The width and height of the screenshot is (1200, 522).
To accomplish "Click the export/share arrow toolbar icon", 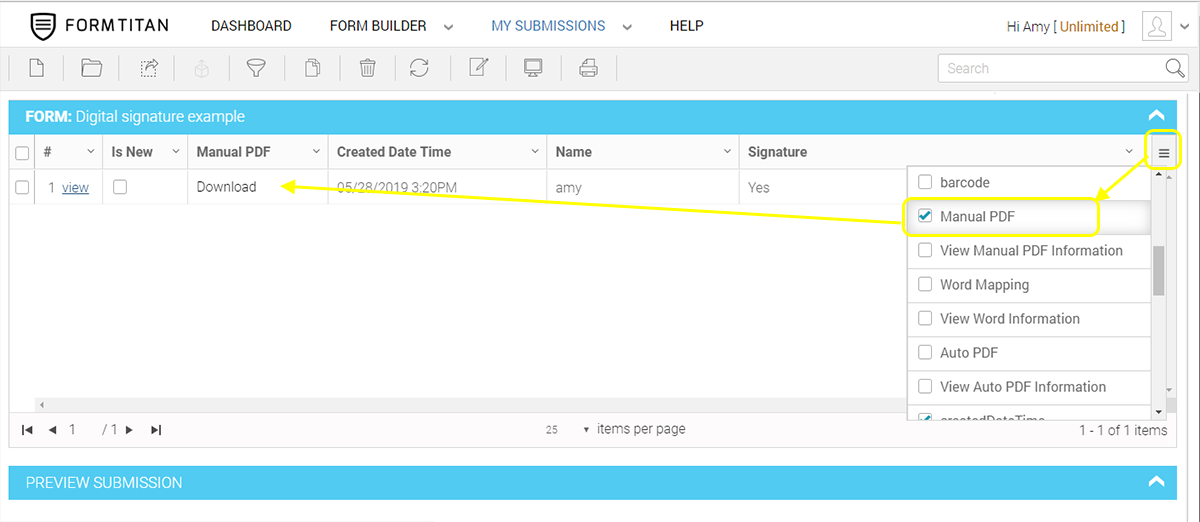I will click(149, 68).
